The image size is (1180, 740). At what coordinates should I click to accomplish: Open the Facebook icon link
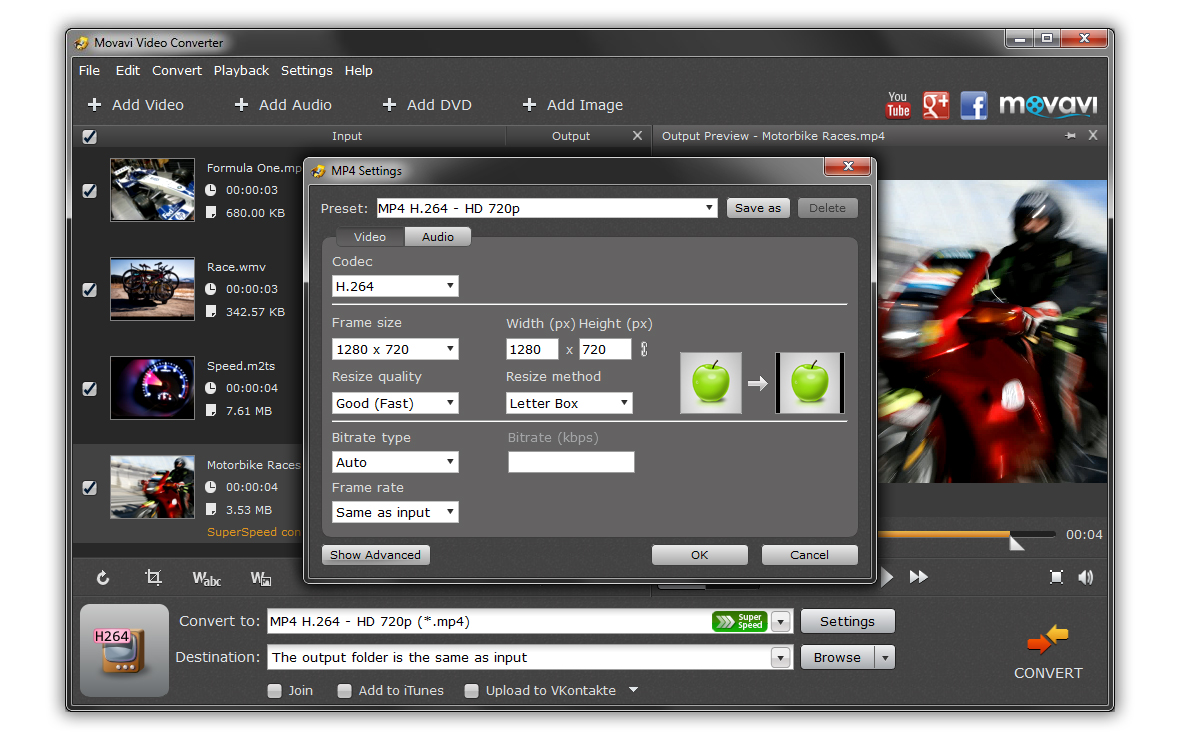click(974, 105)
